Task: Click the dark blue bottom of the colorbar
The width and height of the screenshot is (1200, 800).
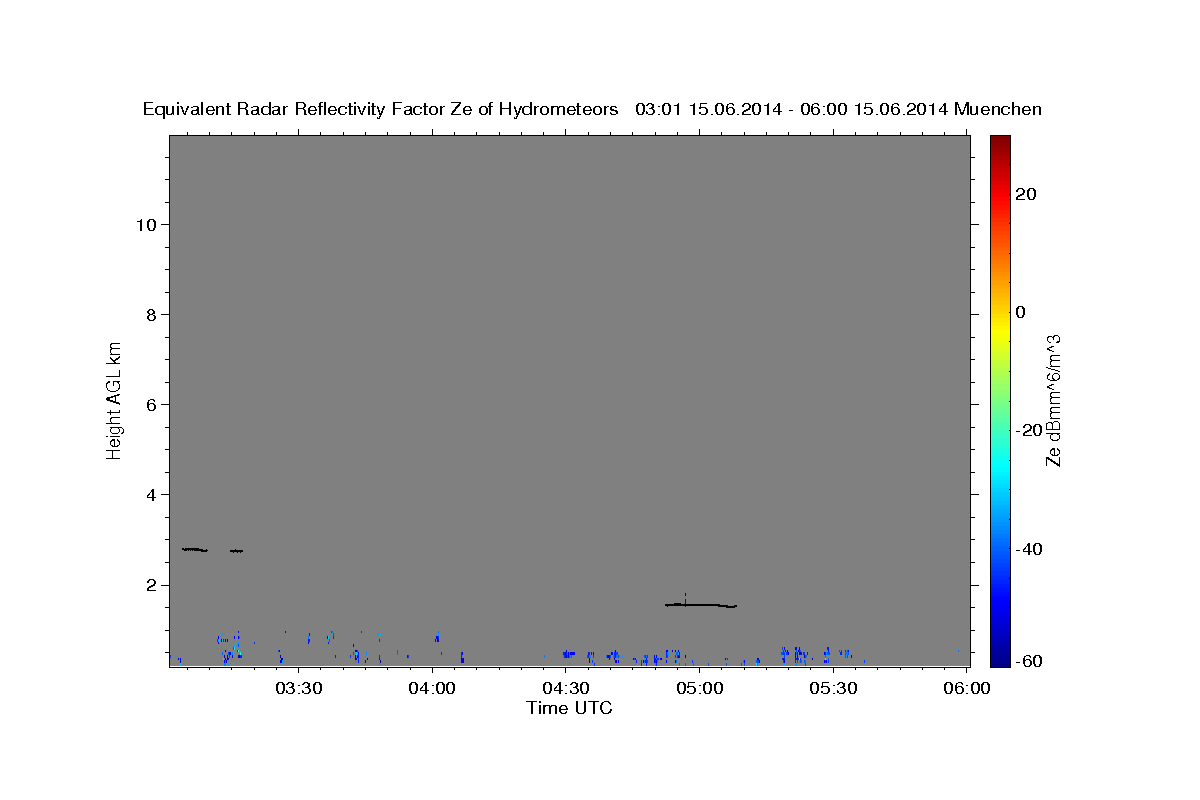Action: coord(1000,658)
